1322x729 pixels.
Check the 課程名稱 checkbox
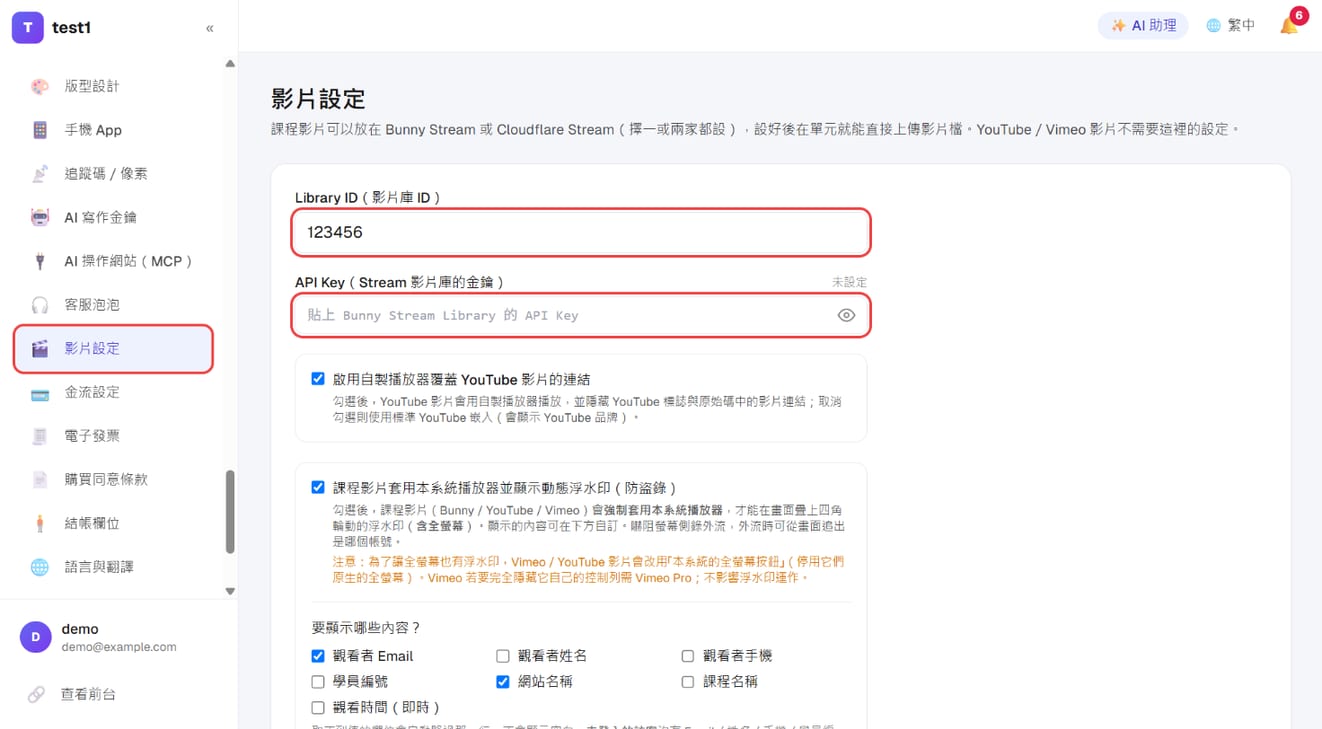(x=688, y=682)
